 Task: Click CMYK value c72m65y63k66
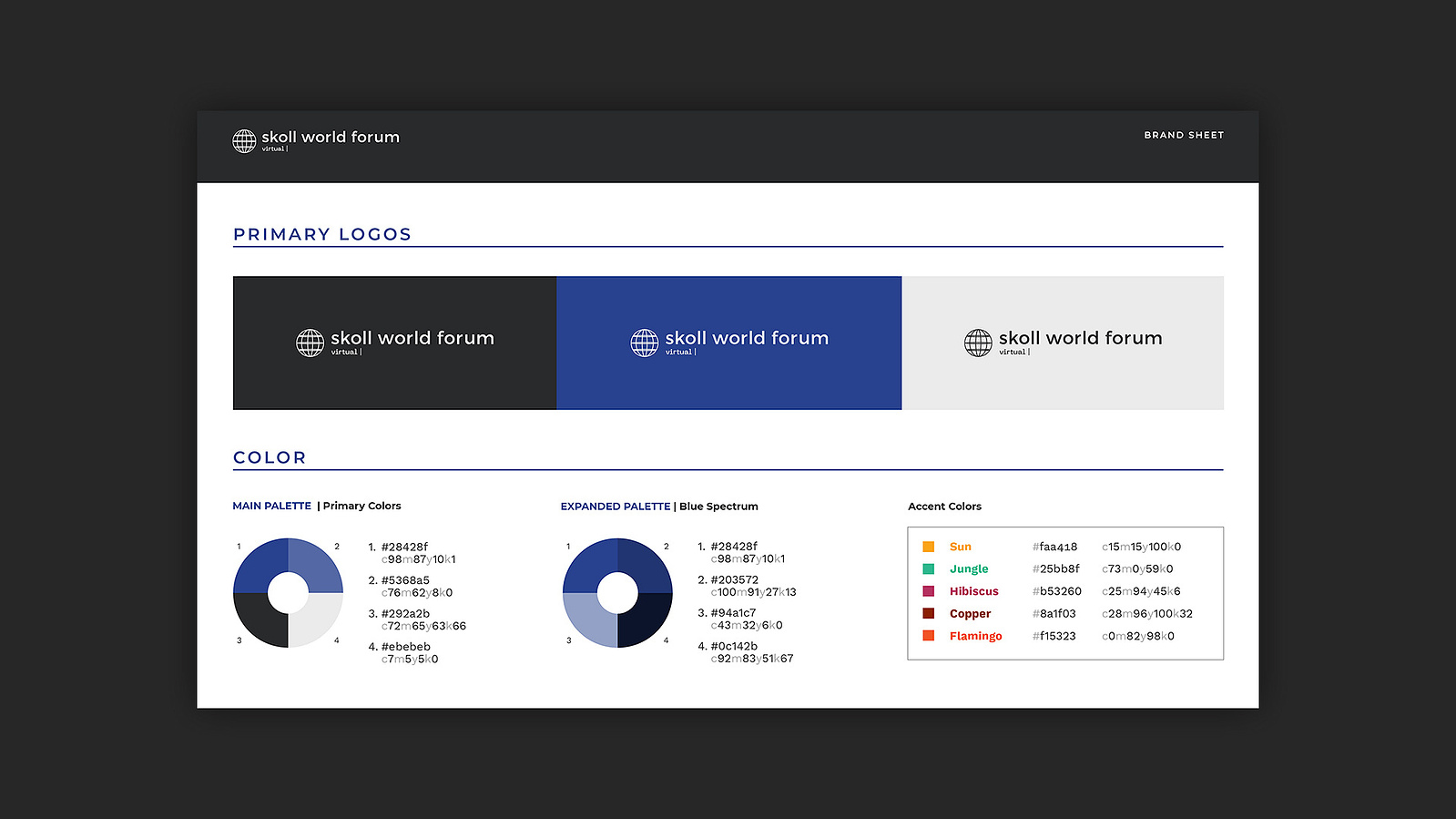pyautogui.click(x=423, y=626)
